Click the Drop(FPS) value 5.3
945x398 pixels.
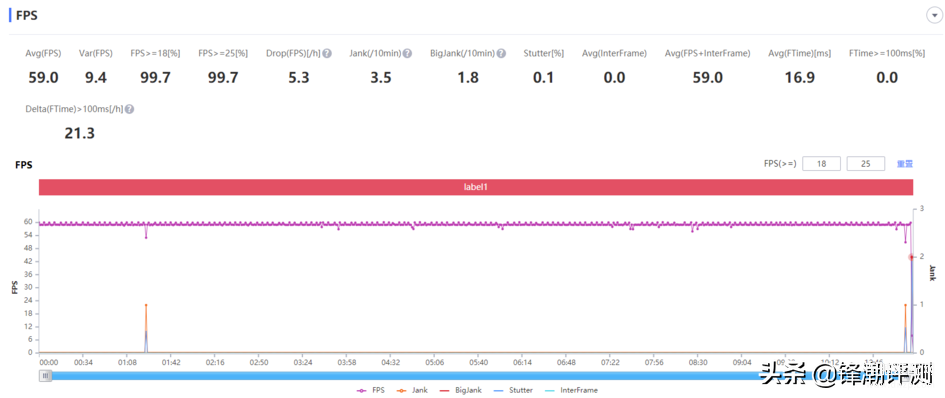point(298,77)
